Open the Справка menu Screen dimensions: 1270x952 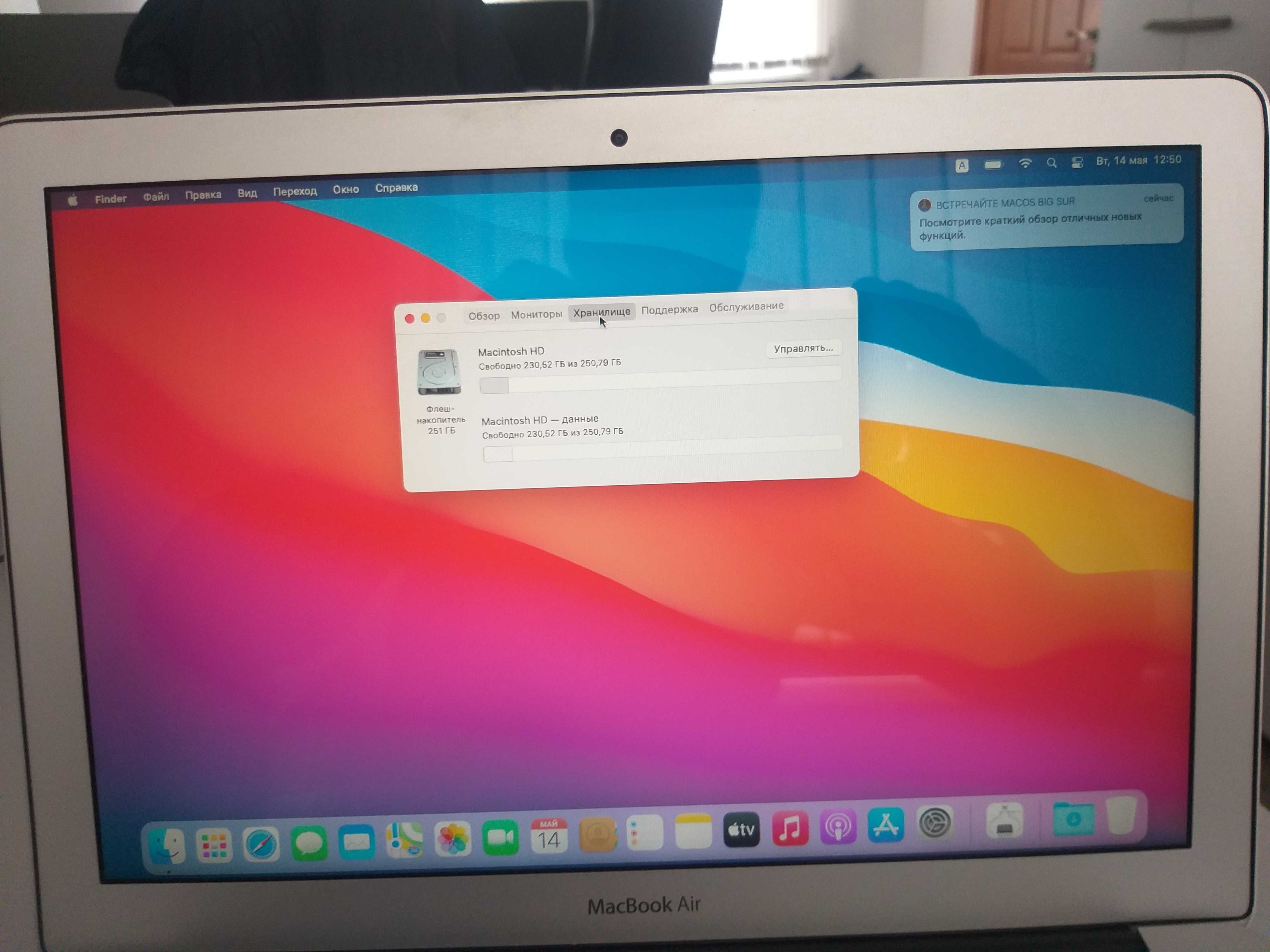click(x=397, y=188)
